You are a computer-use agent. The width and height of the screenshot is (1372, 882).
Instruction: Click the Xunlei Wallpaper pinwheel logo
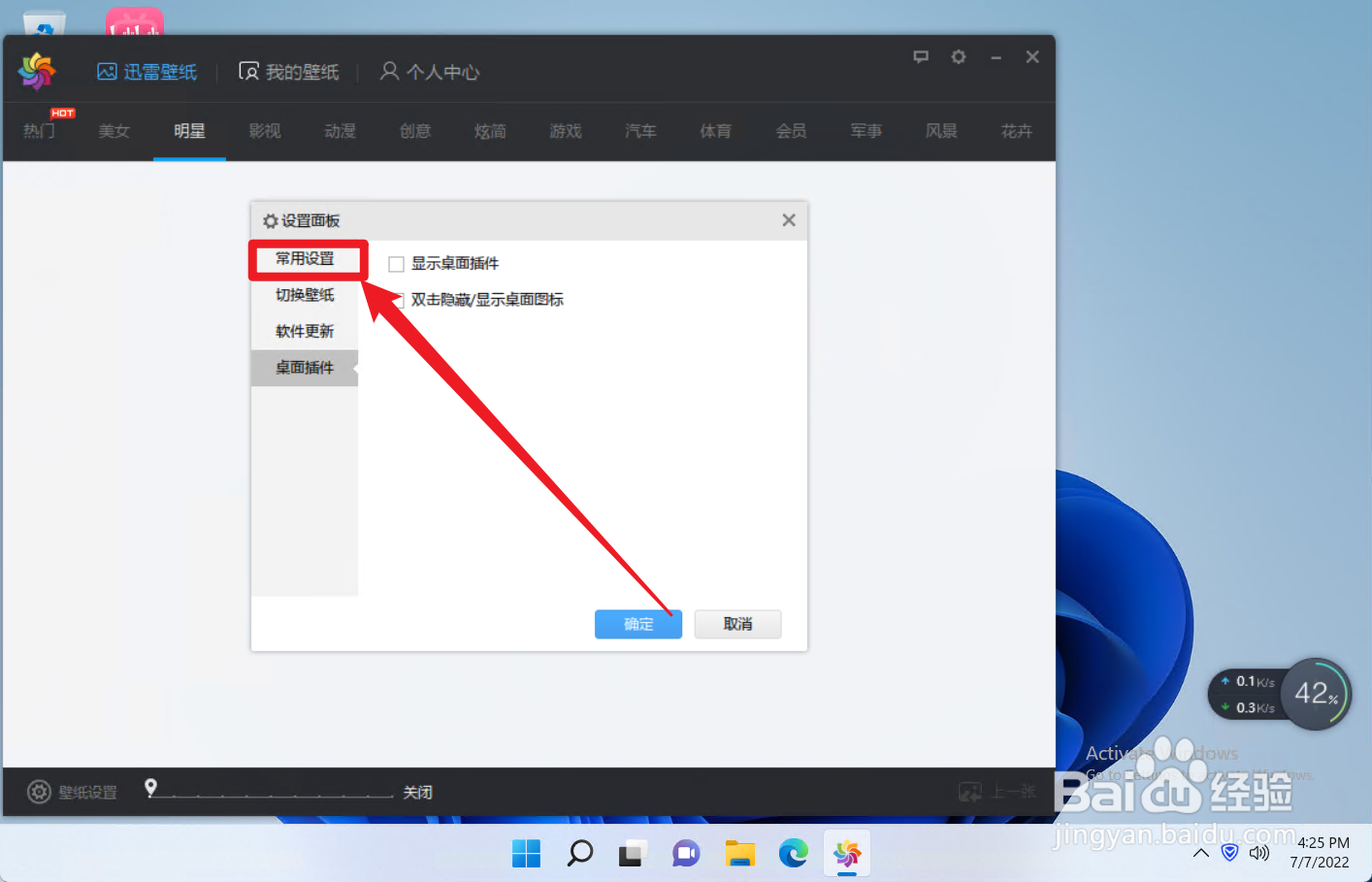point(37,71)
